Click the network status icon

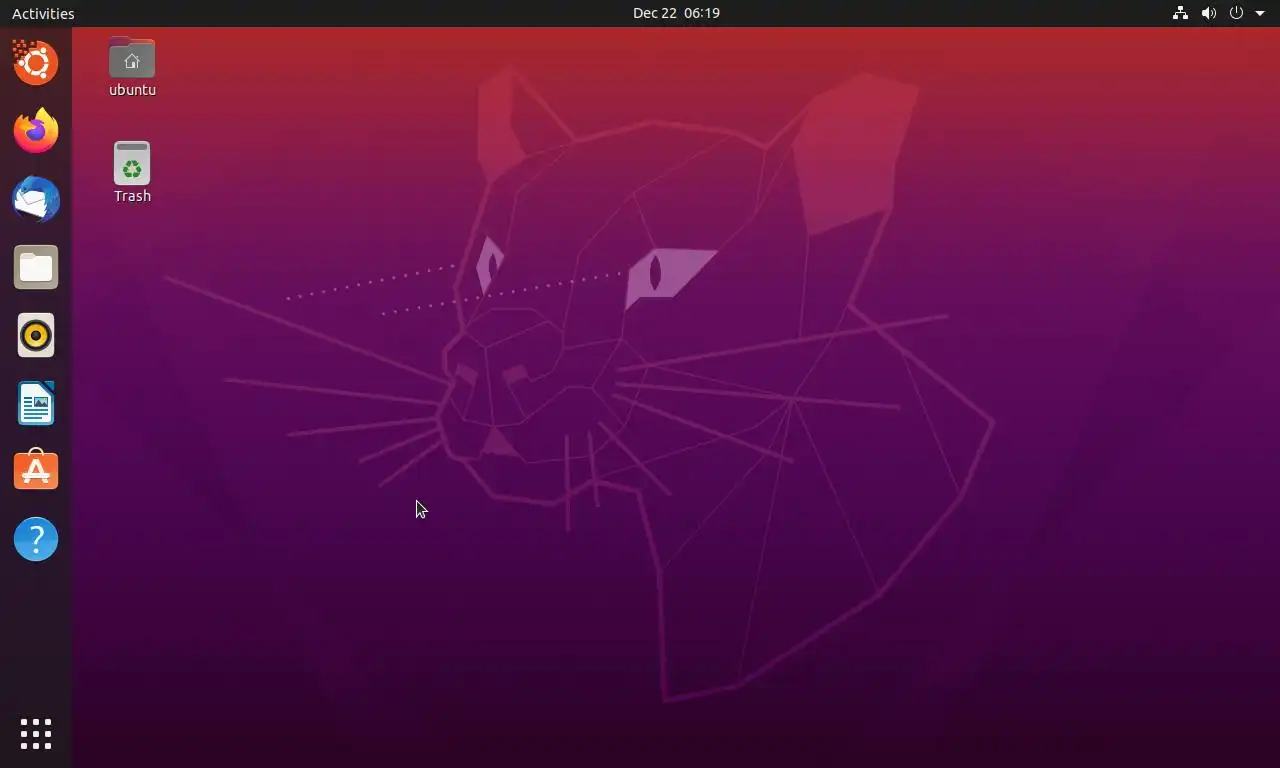click(x=1180, y=13)
